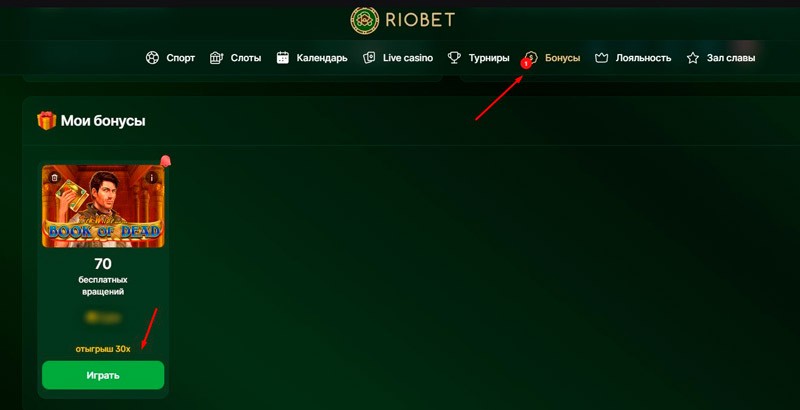Click the crown icon beside Лояльность

[x=602, y=58]
